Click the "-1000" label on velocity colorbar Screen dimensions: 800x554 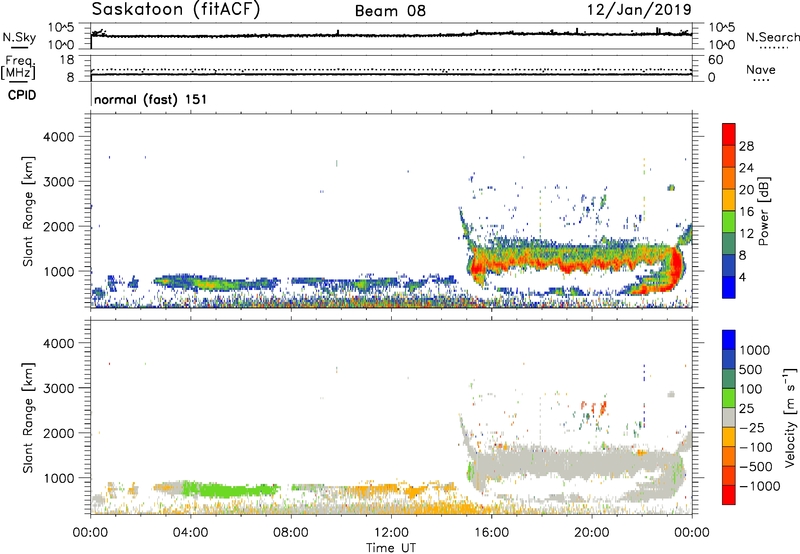[x=760, y=486]
